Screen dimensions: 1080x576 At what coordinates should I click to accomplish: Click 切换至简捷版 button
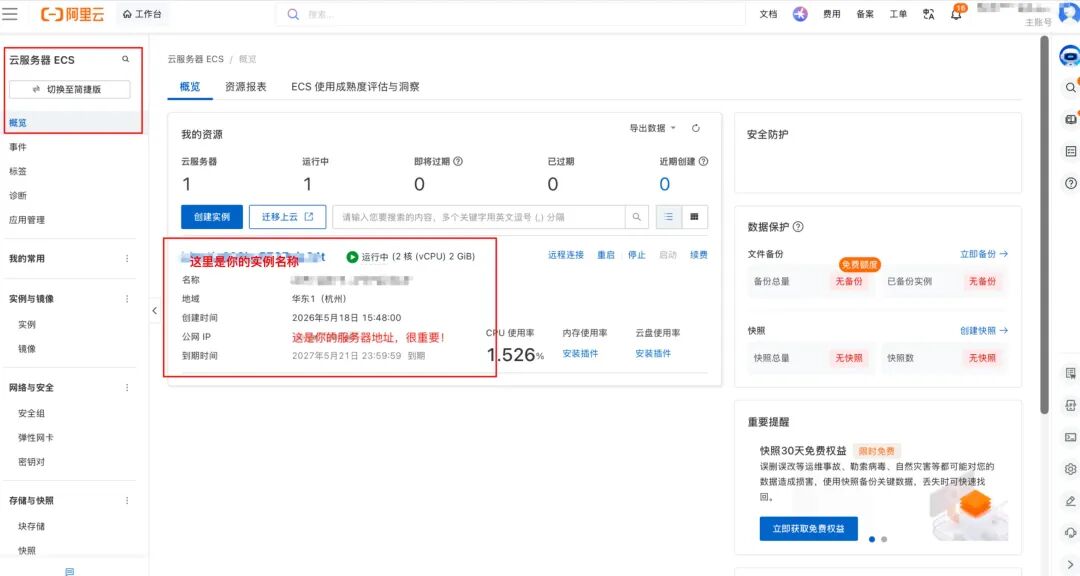point(70,89)
